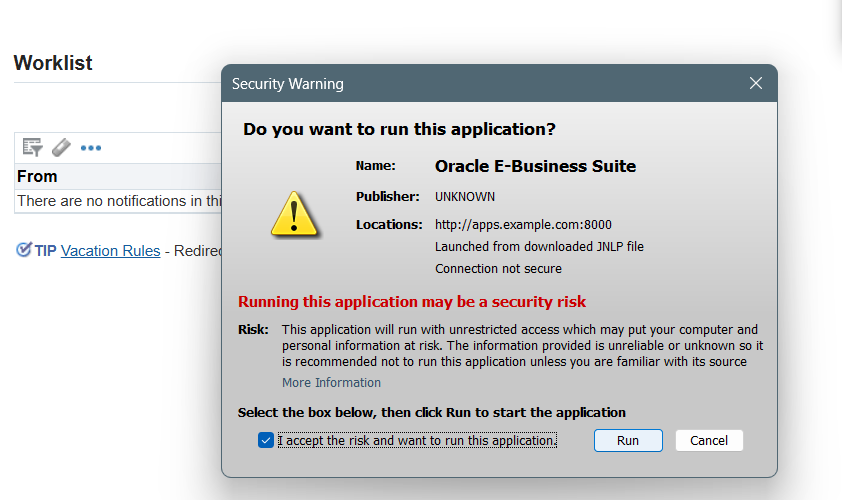This screenshot has height=500, width=842.
Task: Click the Oracle E-Business Suite application name
Action: [x=535, y=166]
